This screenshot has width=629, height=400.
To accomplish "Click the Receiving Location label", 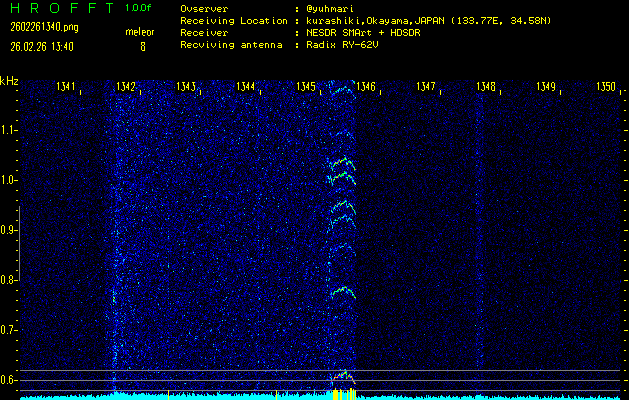I will coord(234,21).
